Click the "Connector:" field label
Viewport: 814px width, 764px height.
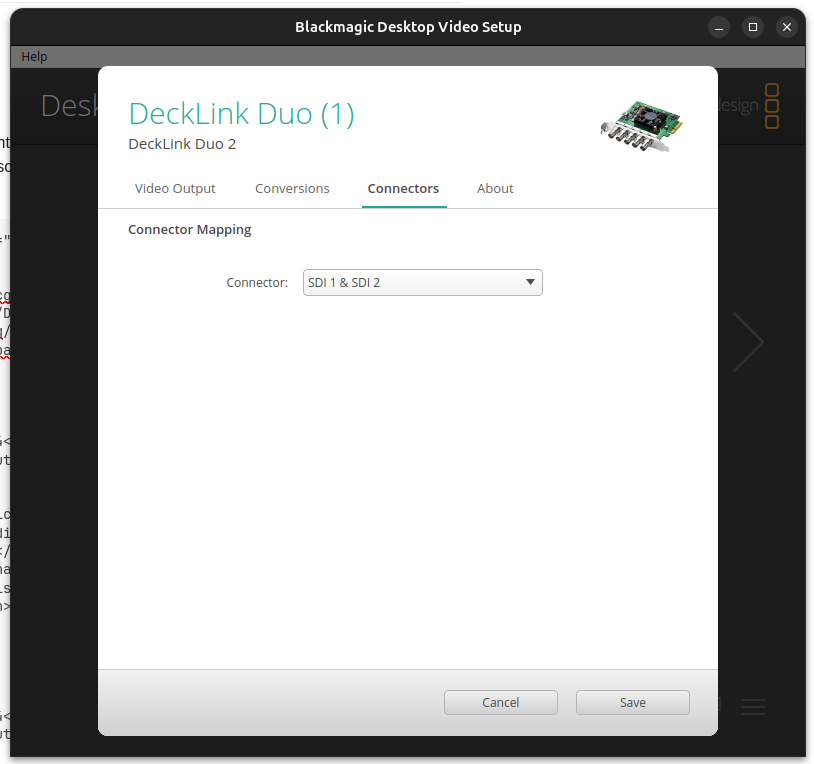257,283
